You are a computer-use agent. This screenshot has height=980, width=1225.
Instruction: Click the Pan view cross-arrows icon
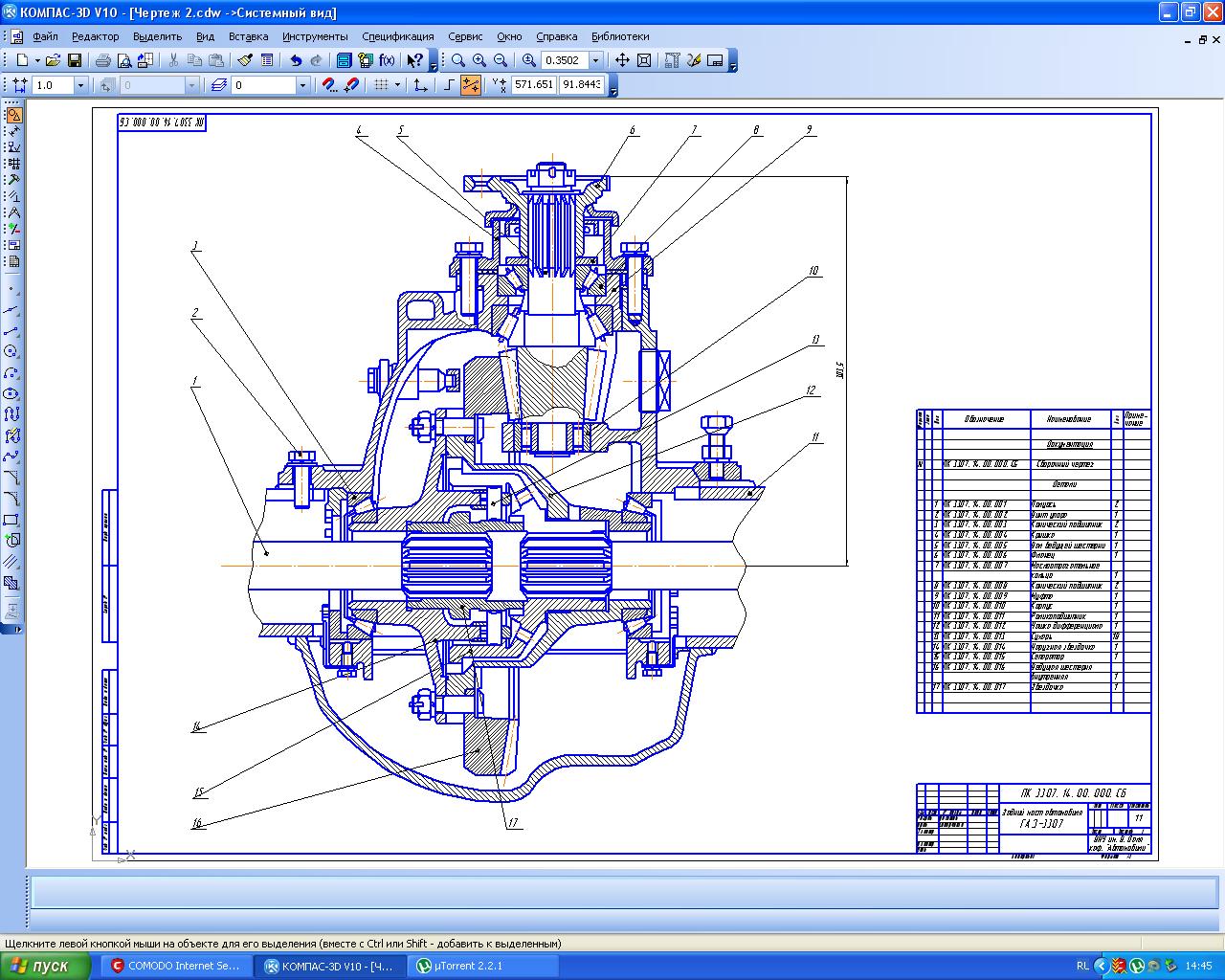tap(622, 60)
